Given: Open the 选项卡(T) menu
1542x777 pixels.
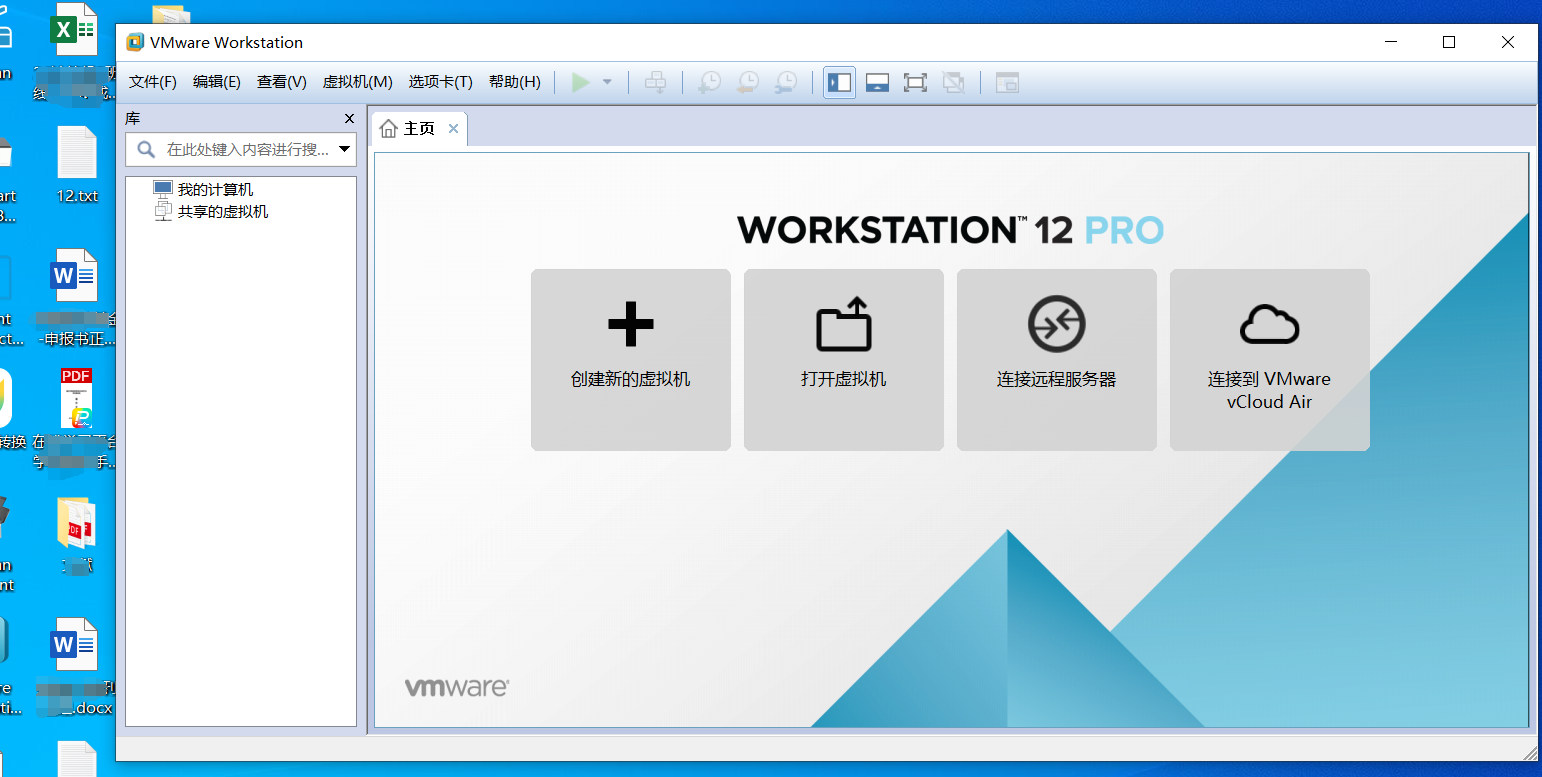Looking at the screenshot, I should [x=440, y=82].
